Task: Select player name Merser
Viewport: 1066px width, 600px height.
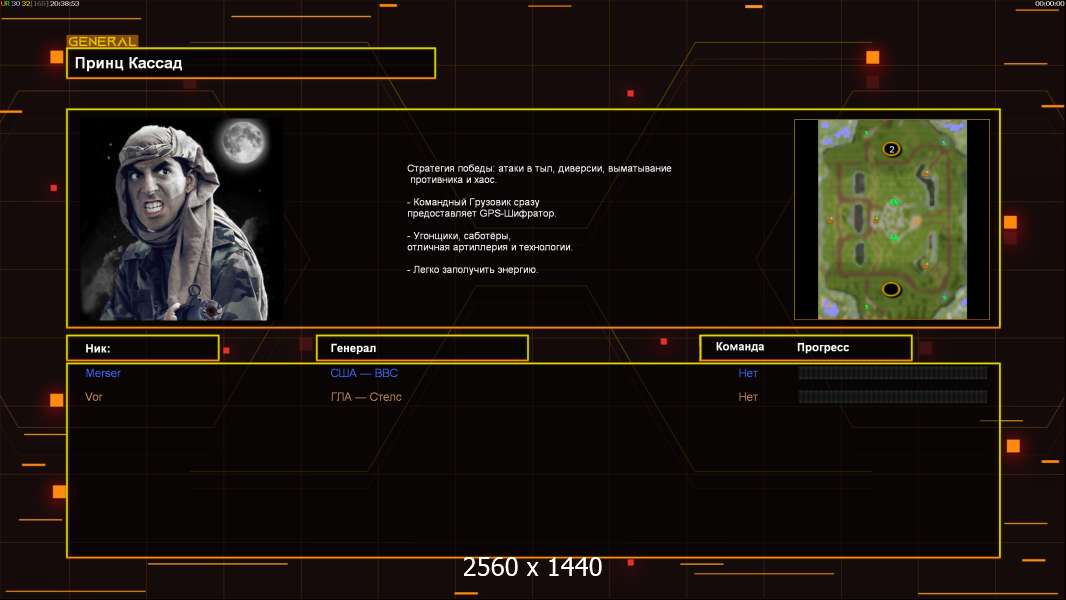Action: point(103,373)
